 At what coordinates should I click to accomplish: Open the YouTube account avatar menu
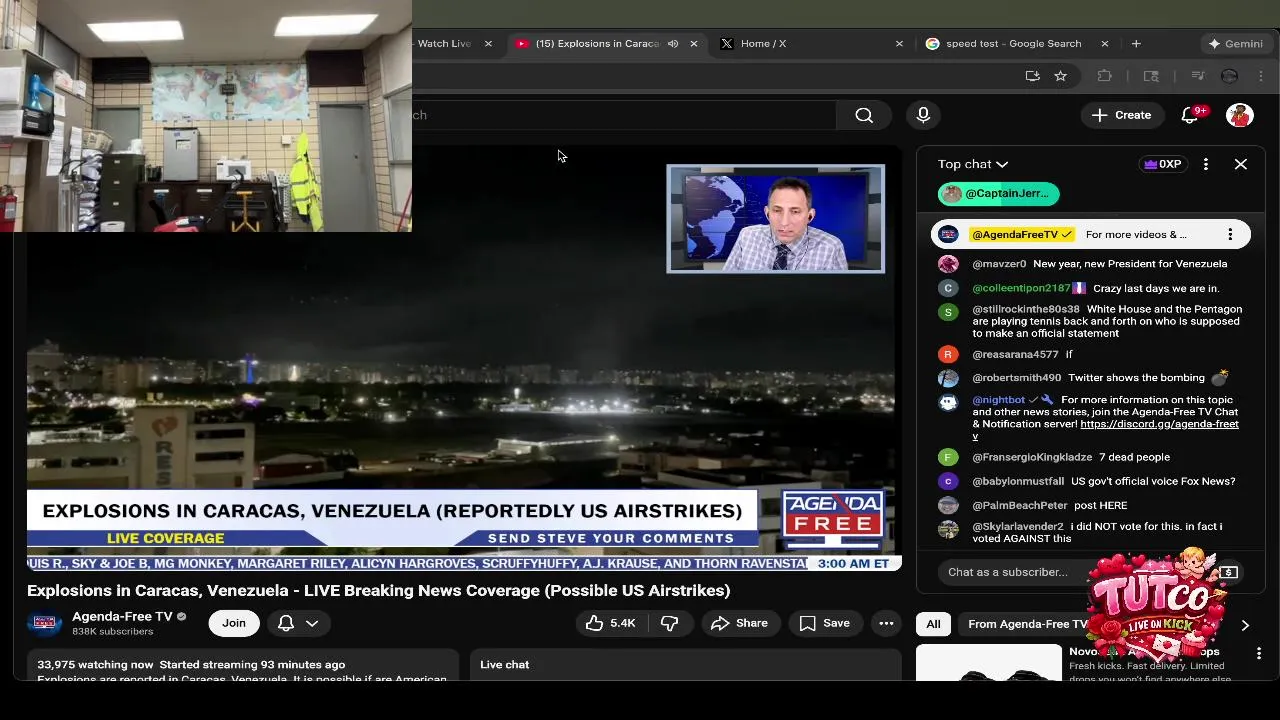1240,115
